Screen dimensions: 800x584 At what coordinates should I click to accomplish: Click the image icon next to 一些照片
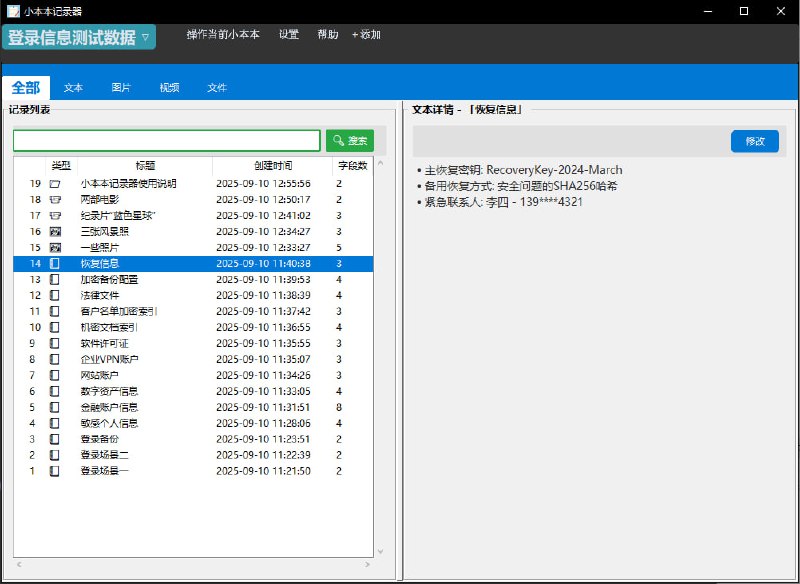[55, 248]
